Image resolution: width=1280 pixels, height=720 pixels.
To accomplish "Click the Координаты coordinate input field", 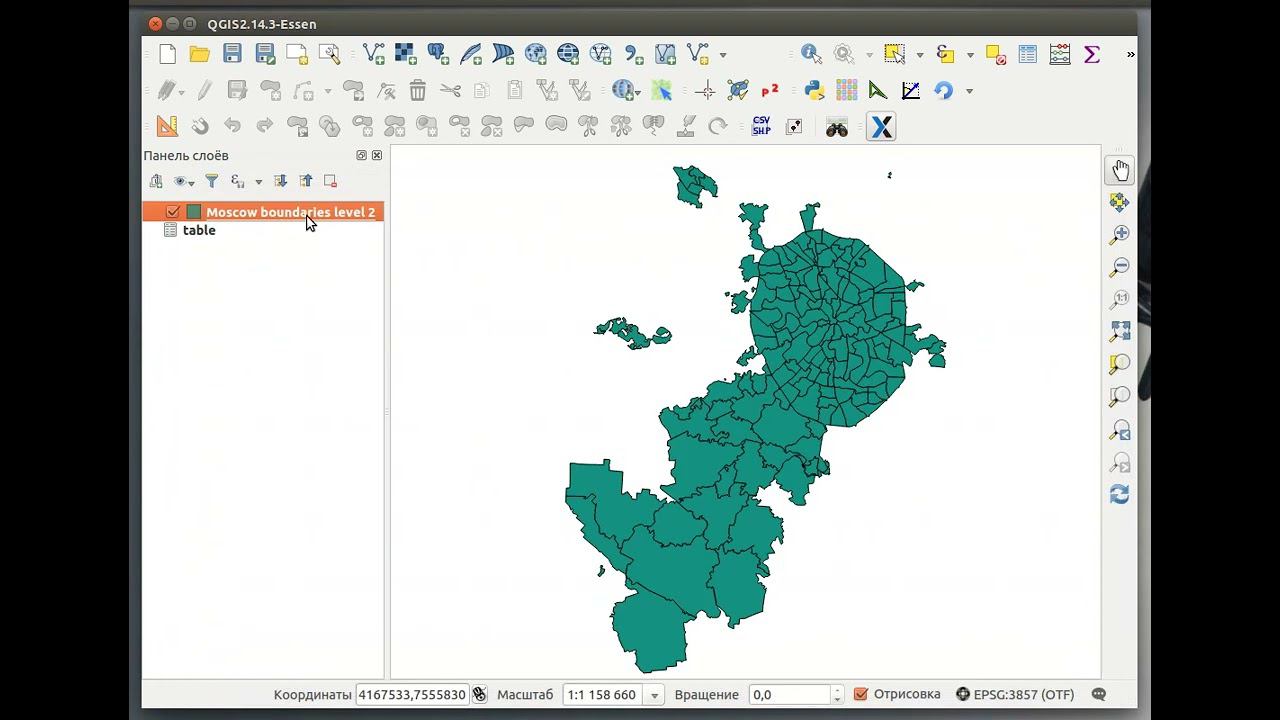I will (x=412, y=694).
